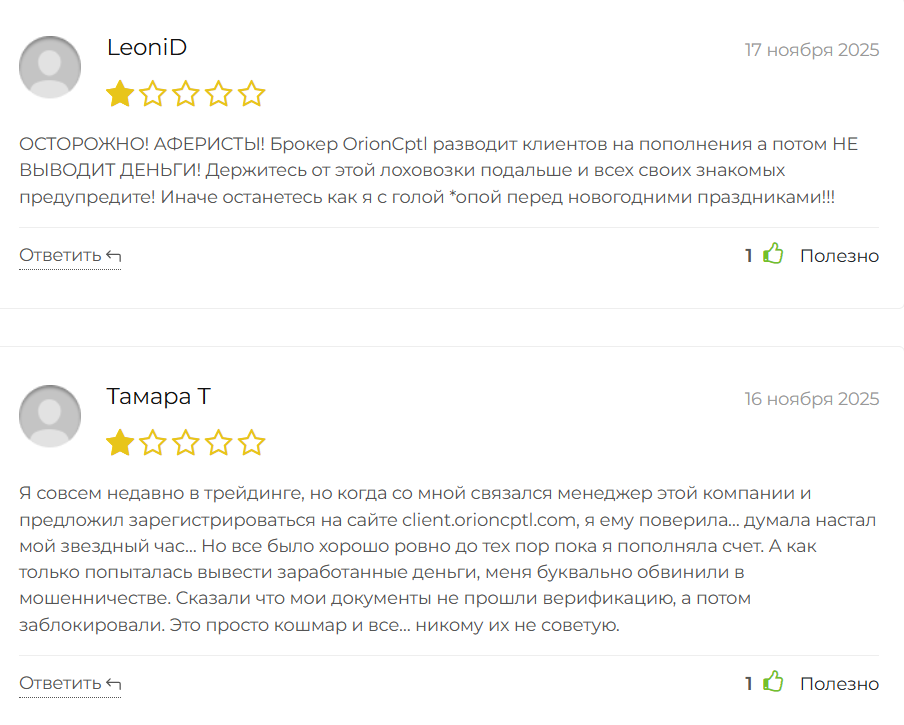The image size is (904, 725).
Task: Click fifth star in LeoniD's rating
Action: pos(252,95)
